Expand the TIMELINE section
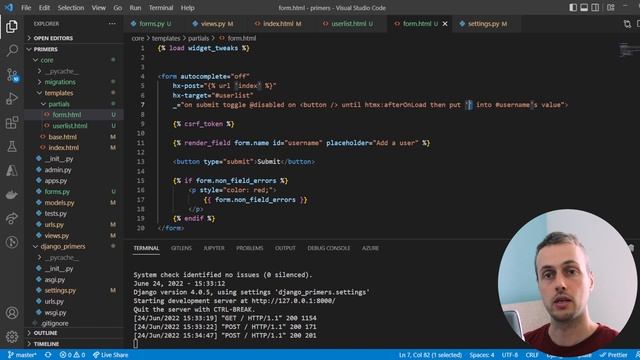Viewport: 640px width, 360px height. (73, 344)
